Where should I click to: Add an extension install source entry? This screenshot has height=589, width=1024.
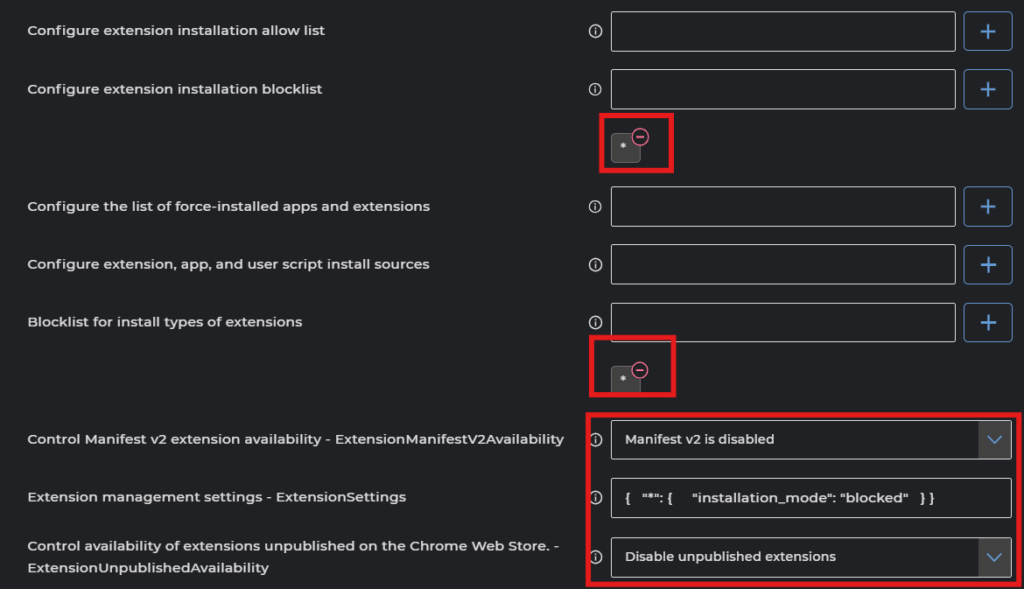(x=987, y=265)
